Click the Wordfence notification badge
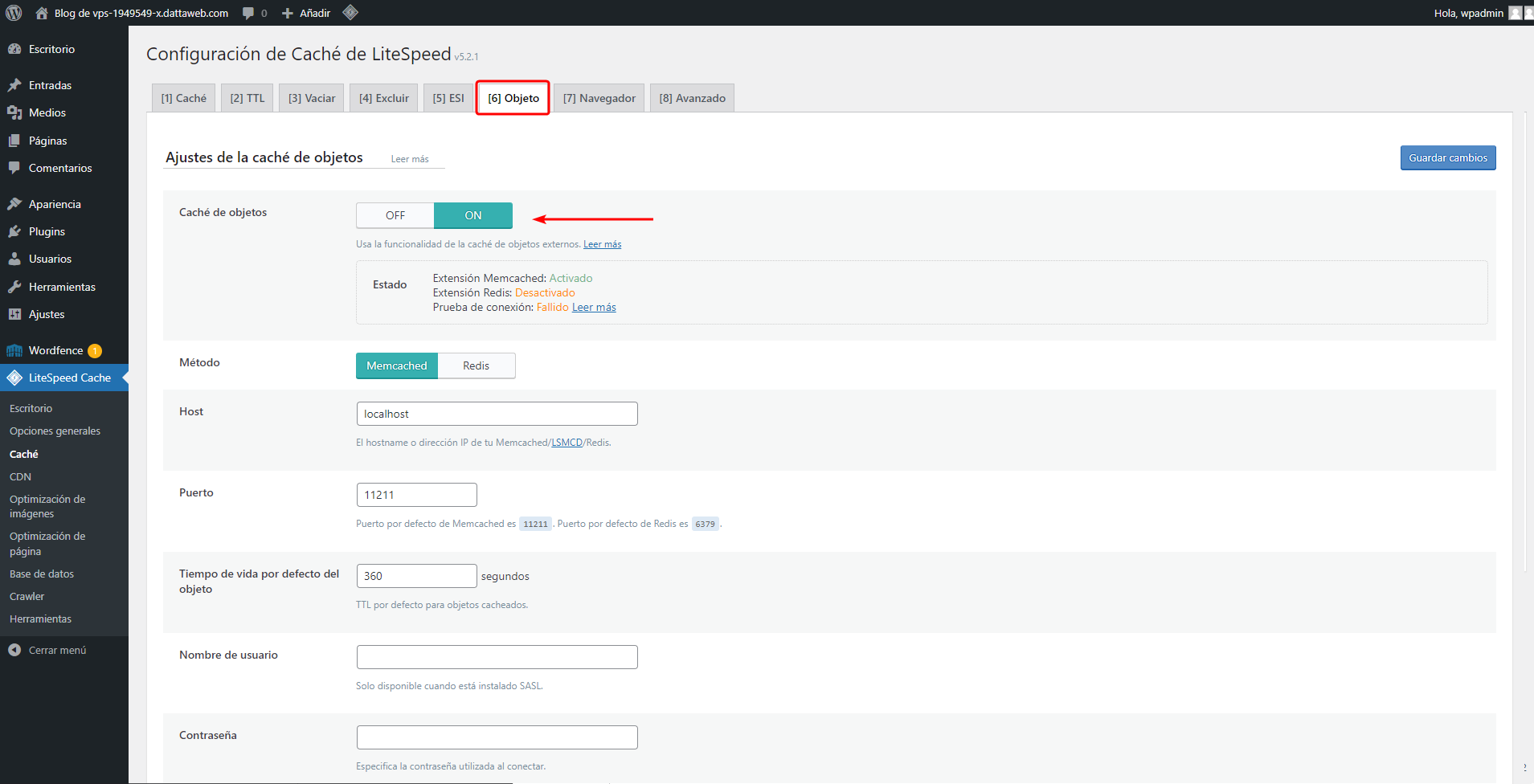1534x784 pixels. (x=95, y=351)
